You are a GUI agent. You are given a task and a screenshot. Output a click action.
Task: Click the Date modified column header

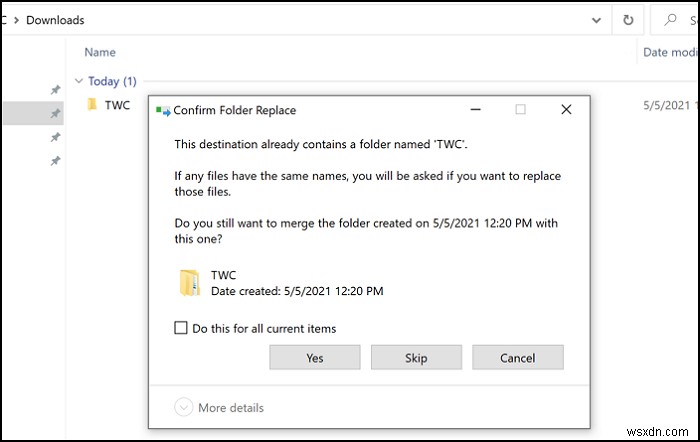(668, 52)
